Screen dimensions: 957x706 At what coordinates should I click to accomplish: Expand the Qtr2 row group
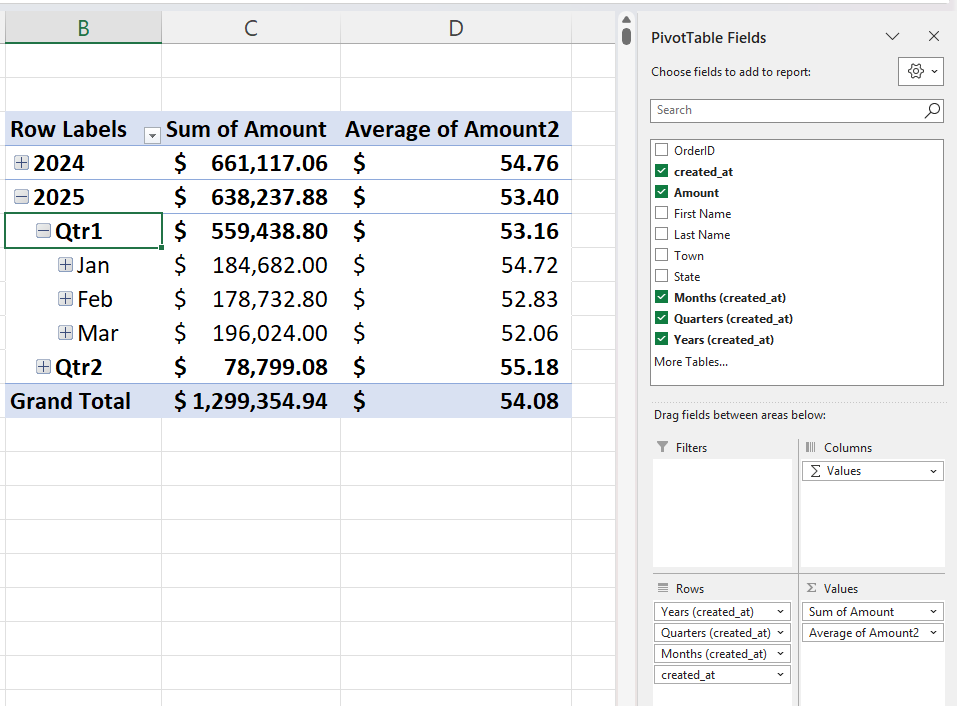pos(43,366)
